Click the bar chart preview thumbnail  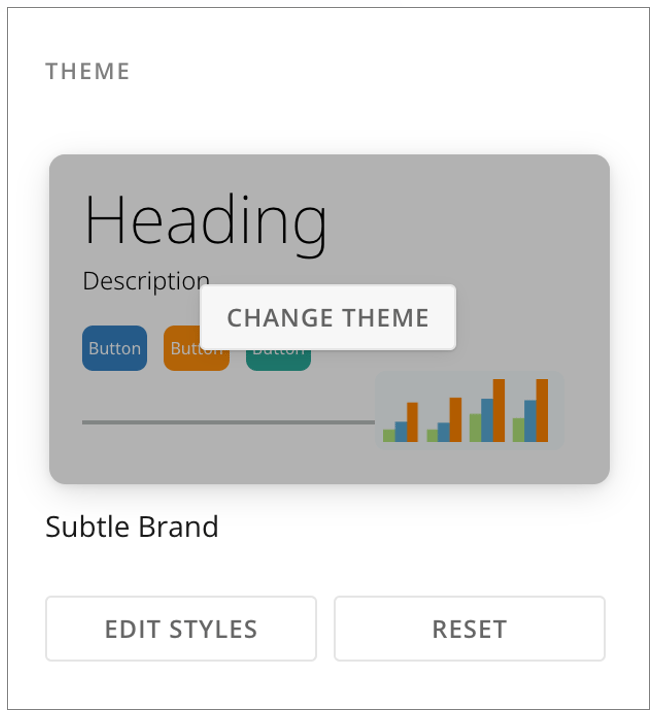[469, 410]
